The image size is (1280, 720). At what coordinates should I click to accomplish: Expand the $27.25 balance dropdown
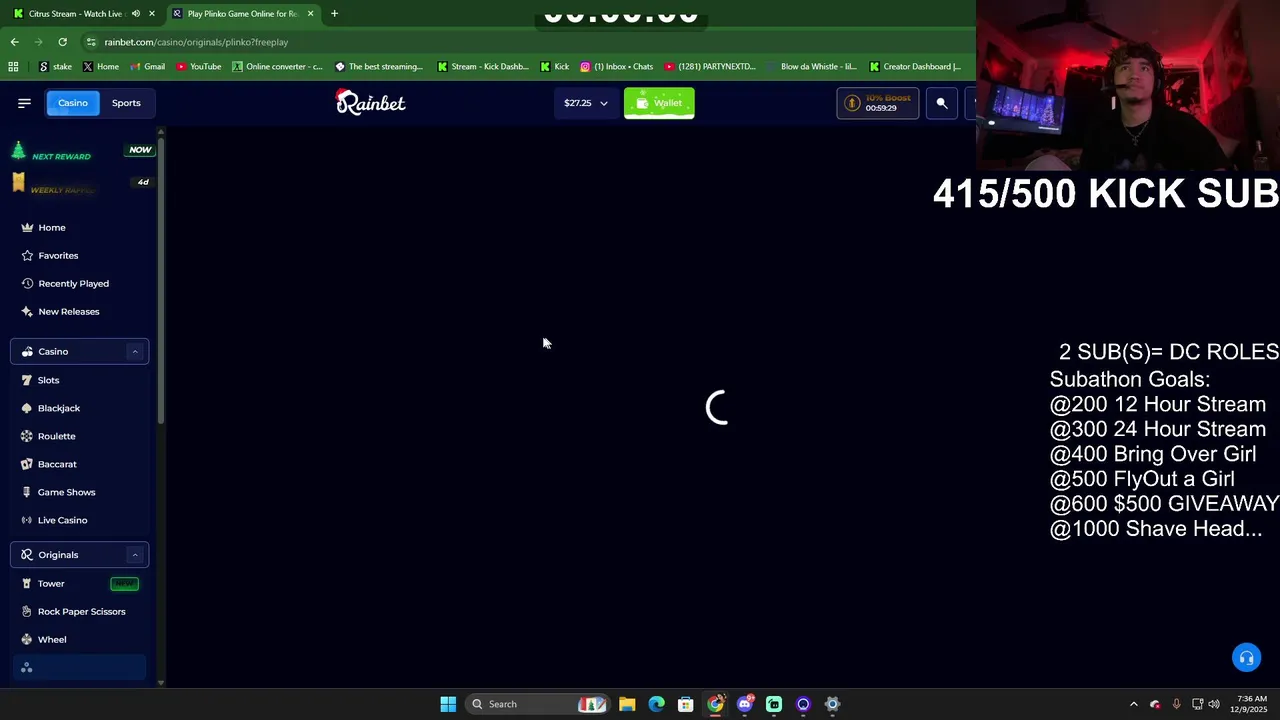[585, 103]
